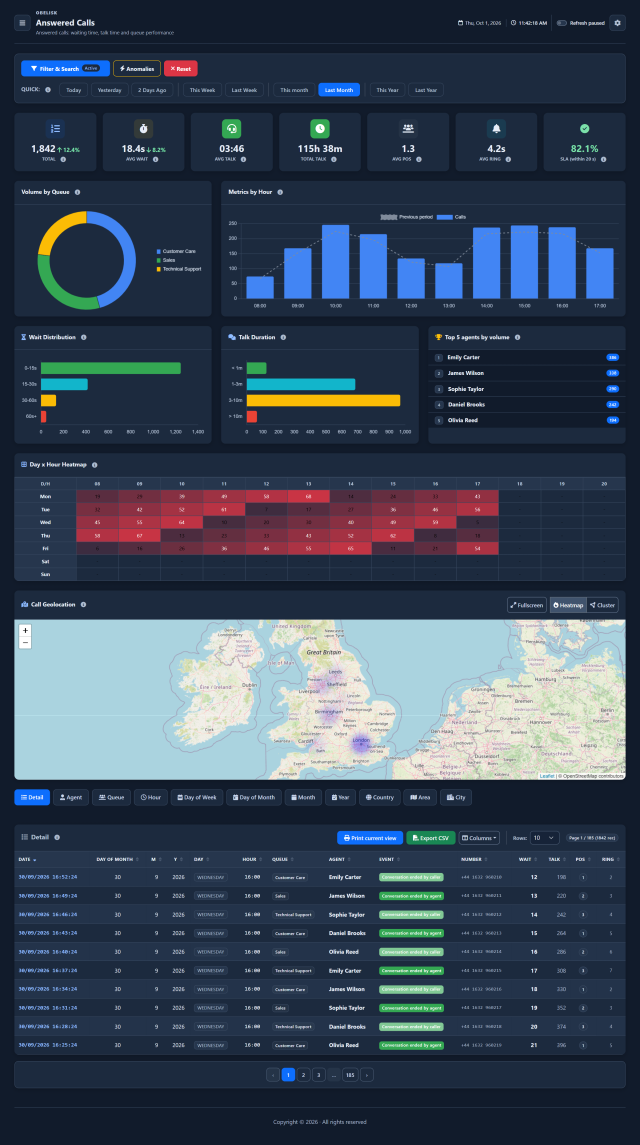Switch to the Queue tab
Image resolution: width=640 pixels, height=1145 pixels.
tap(111, 797)
